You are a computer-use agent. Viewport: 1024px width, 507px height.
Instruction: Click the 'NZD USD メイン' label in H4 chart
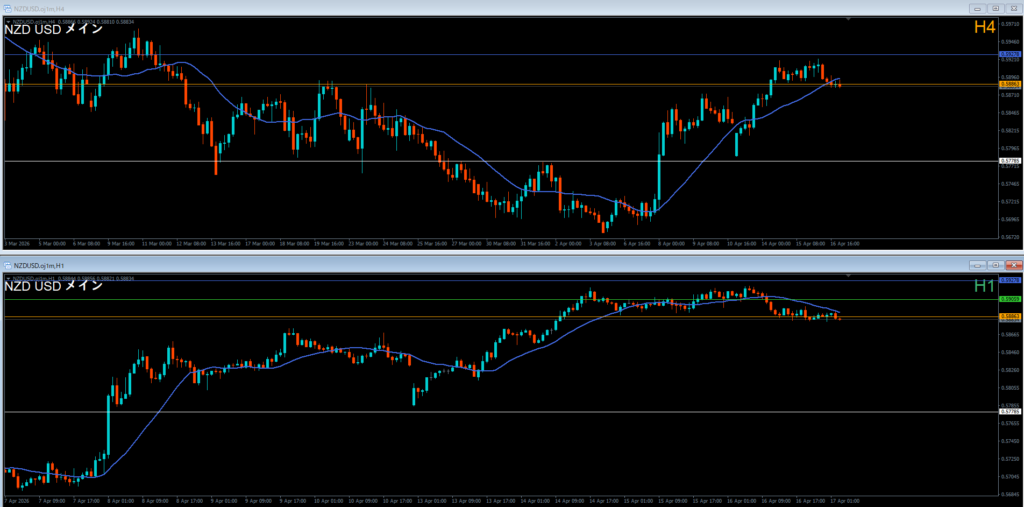[x=53, y=29]
